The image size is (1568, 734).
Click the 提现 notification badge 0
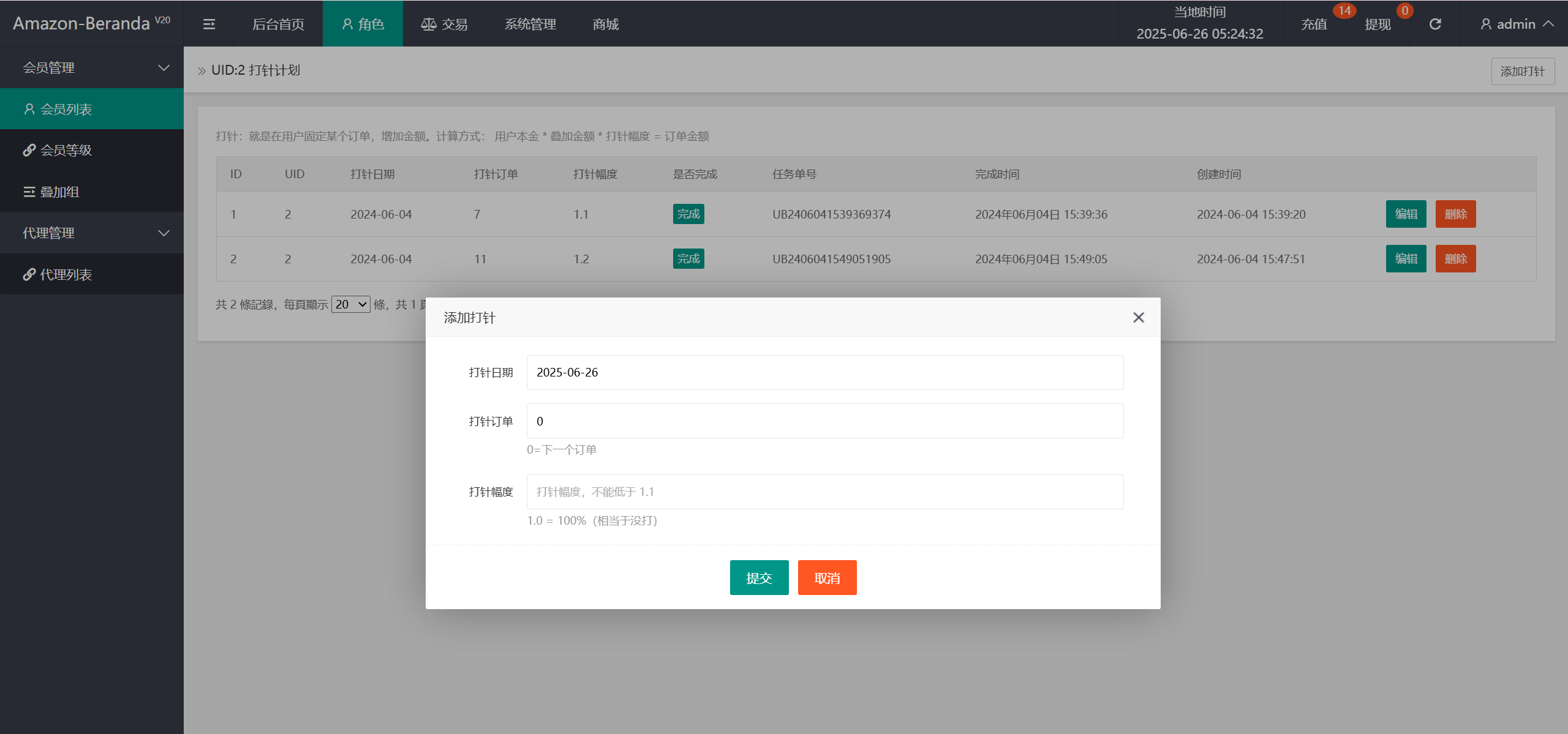point(1404,11)
